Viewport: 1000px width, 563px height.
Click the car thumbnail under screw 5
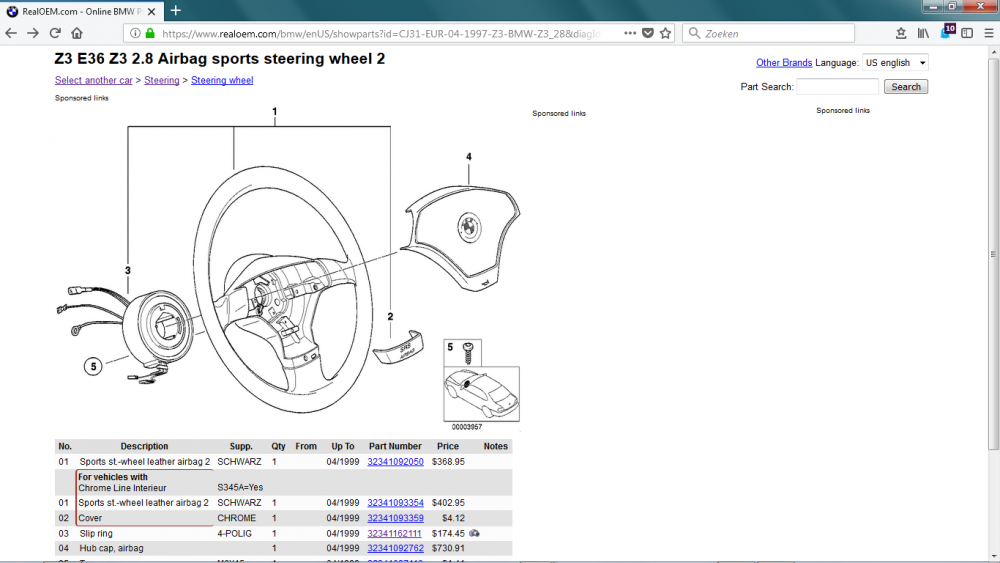tap(482, 393)
